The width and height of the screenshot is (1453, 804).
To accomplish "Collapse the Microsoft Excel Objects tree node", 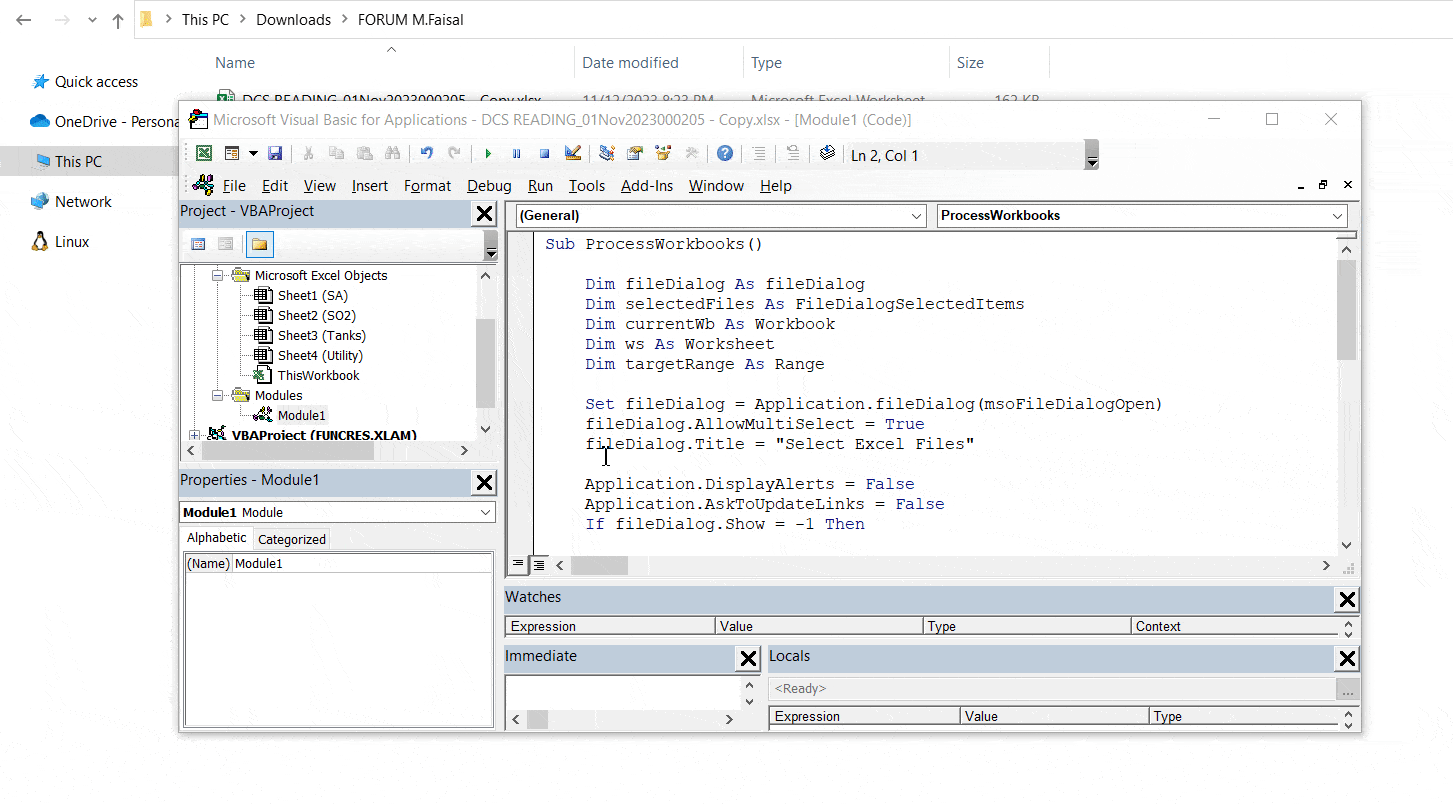I will tap(217, 276).
